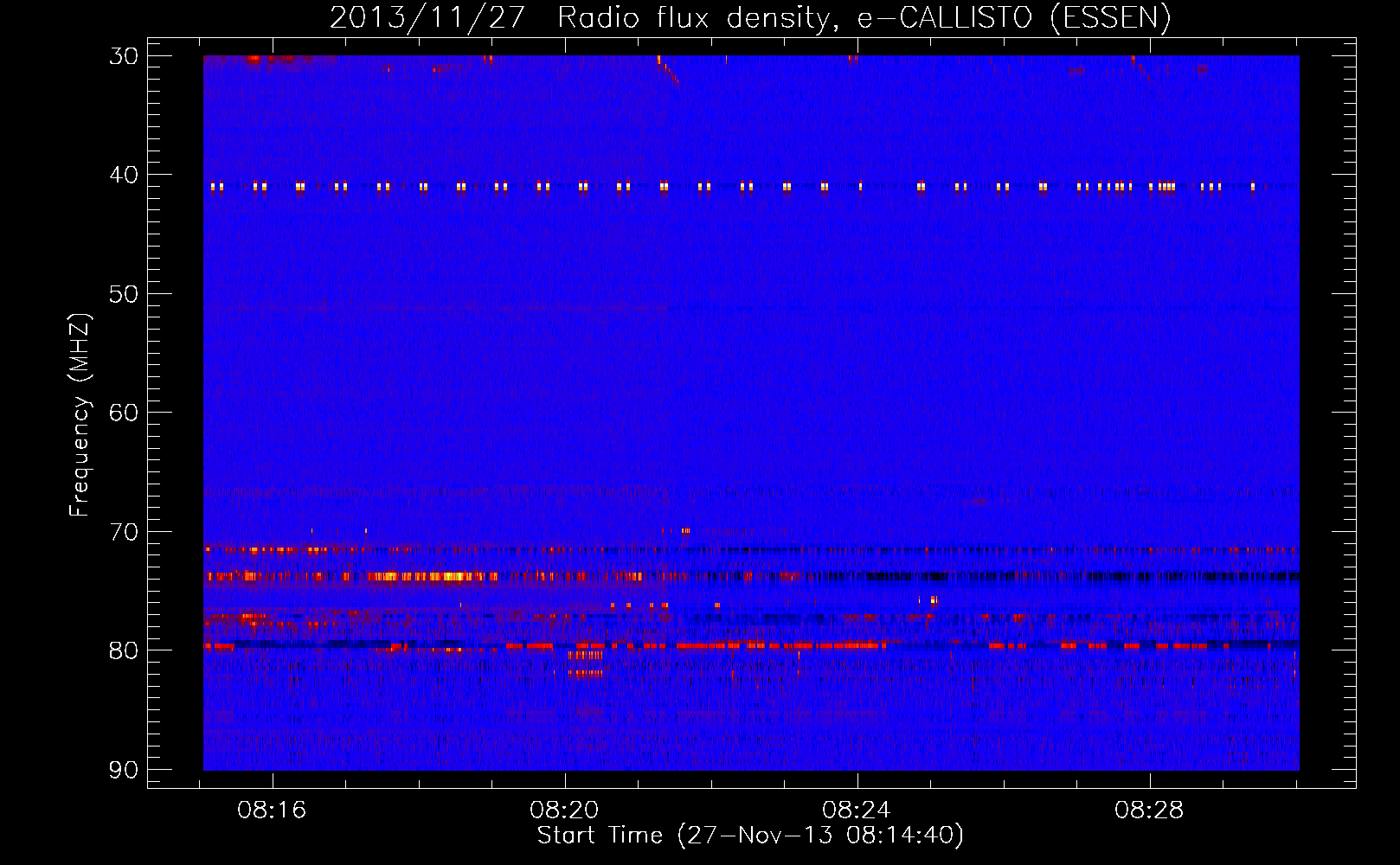Click the 08:24 time tick label

point(857,811)
